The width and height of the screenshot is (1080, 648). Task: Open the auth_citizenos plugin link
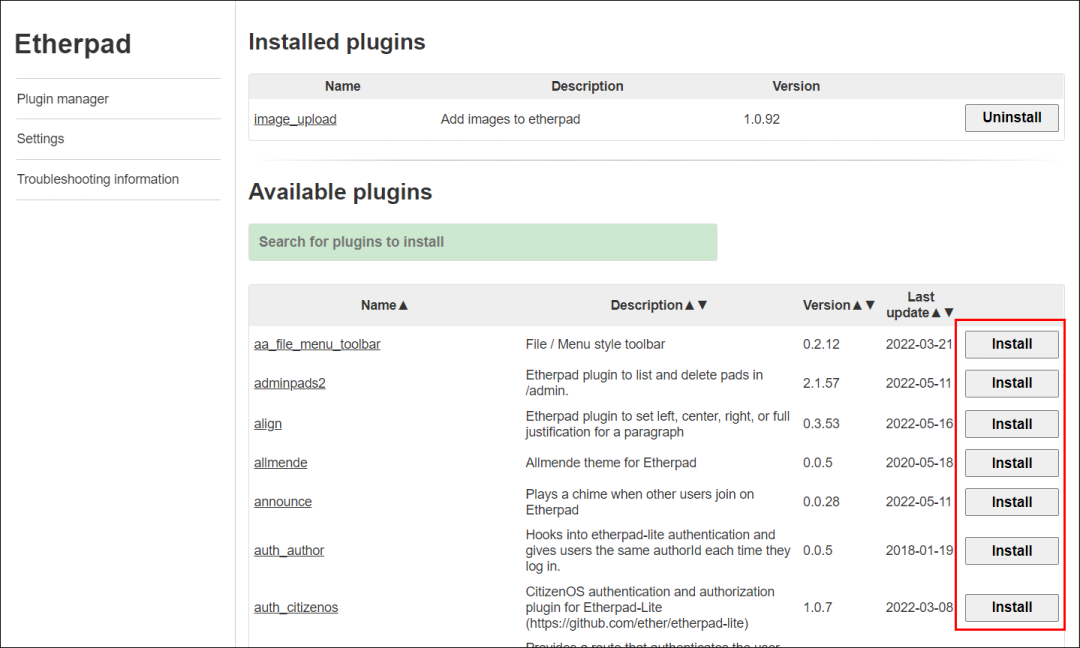point(295,607)
